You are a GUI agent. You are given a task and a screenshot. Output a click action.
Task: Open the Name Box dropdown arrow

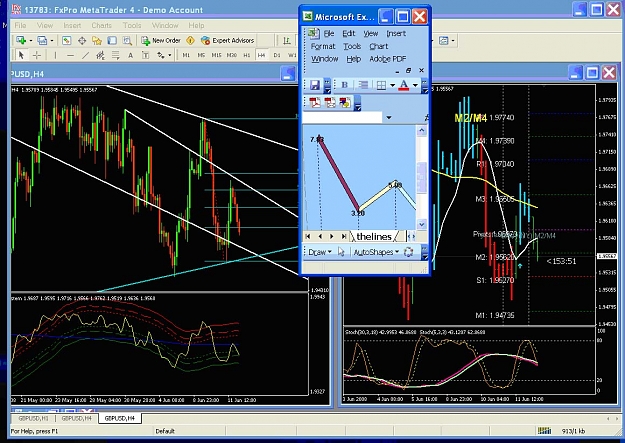(x=389, y=118)
